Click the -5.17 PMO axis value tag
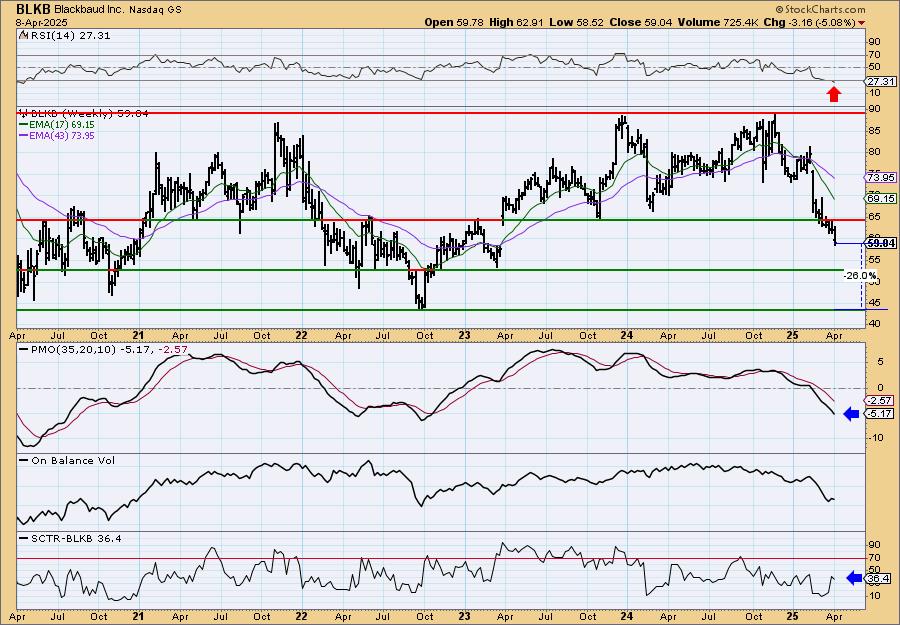The height and width of the screenshot is (625, 900). click(x=880, y=413)
